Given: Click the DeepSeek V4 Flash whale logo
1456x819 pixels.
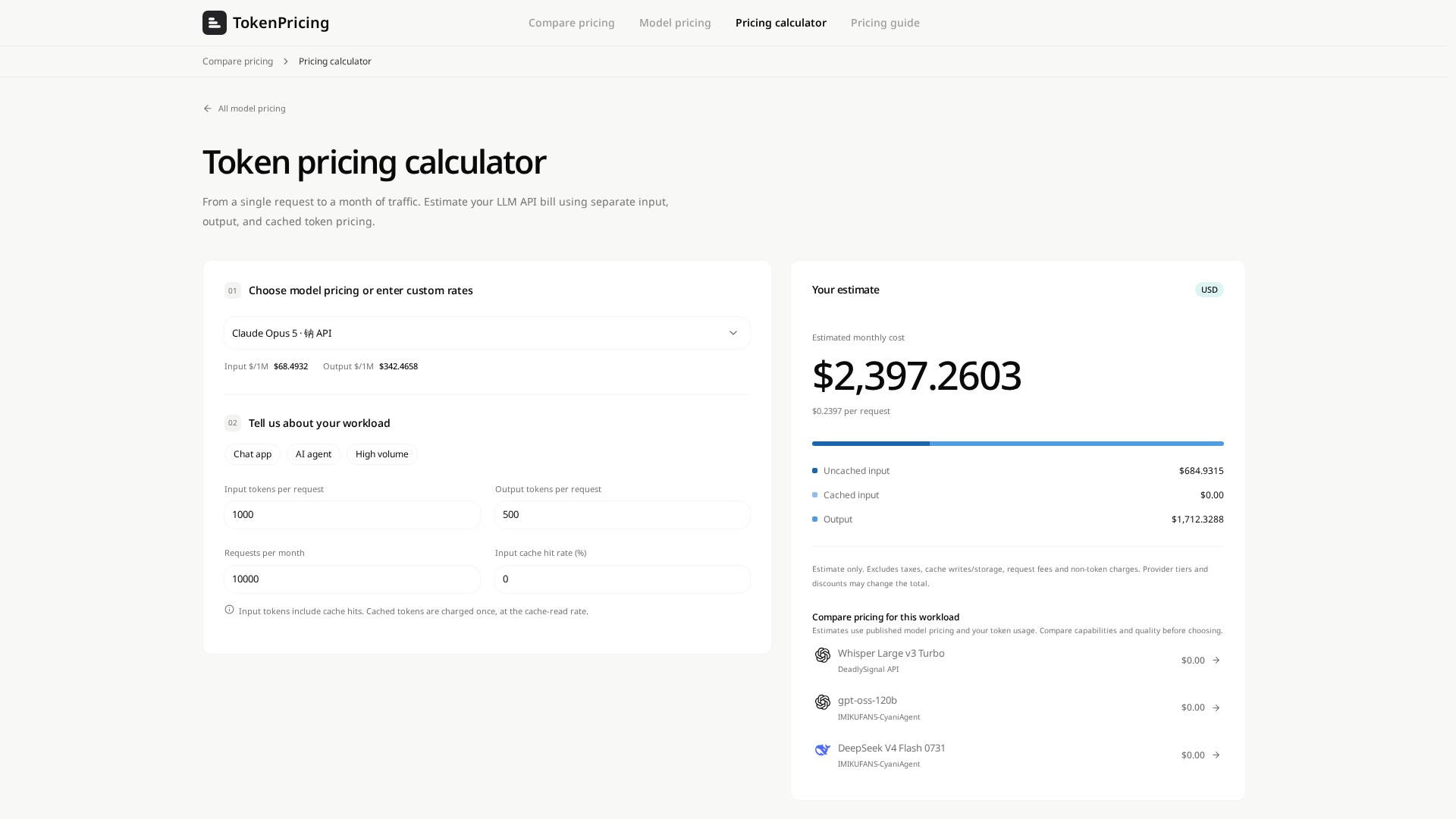Looking at the screenshot, I should tap(823, 750).
